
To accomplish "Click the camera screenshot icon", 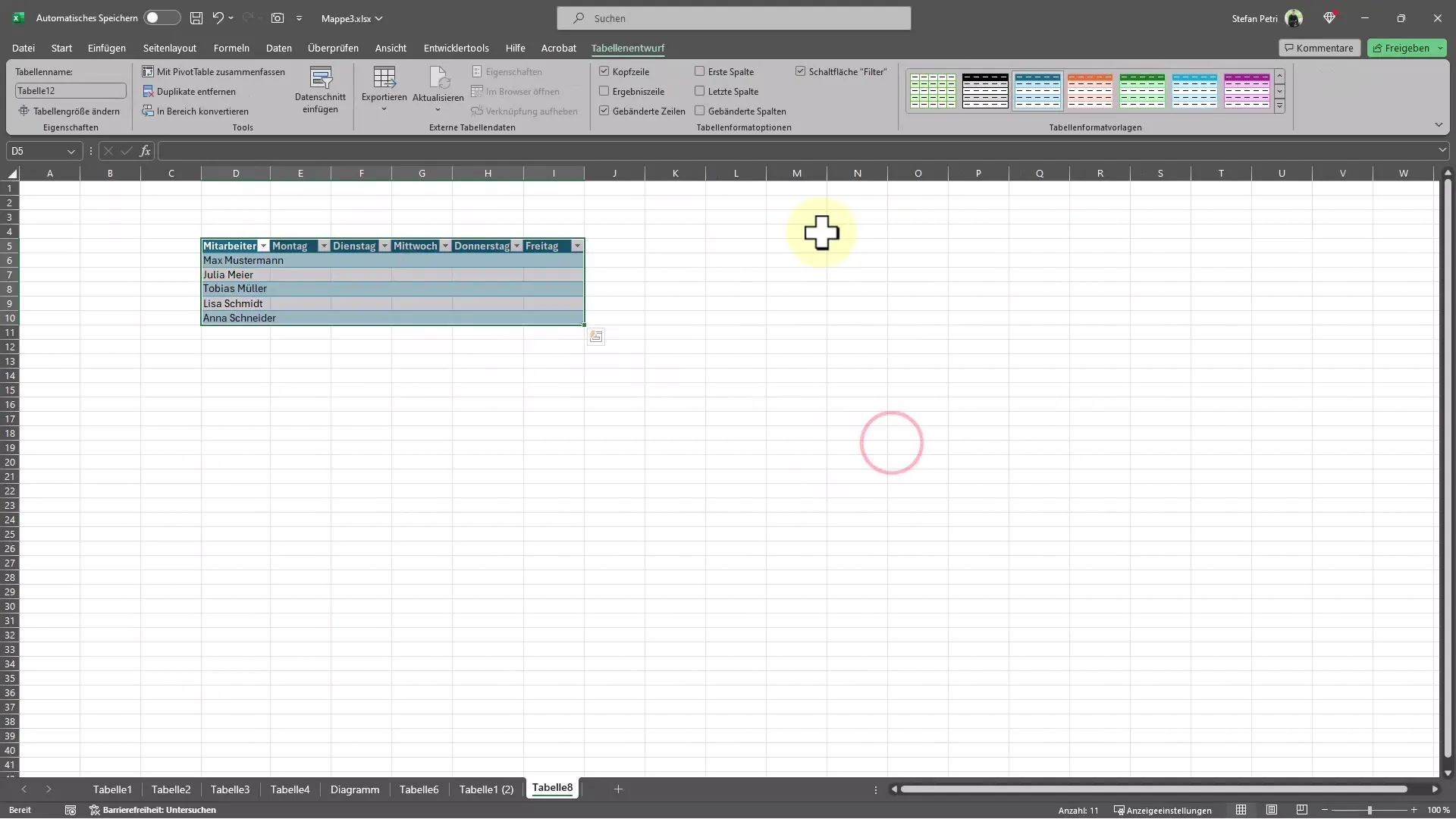I will tap(278, 18).
